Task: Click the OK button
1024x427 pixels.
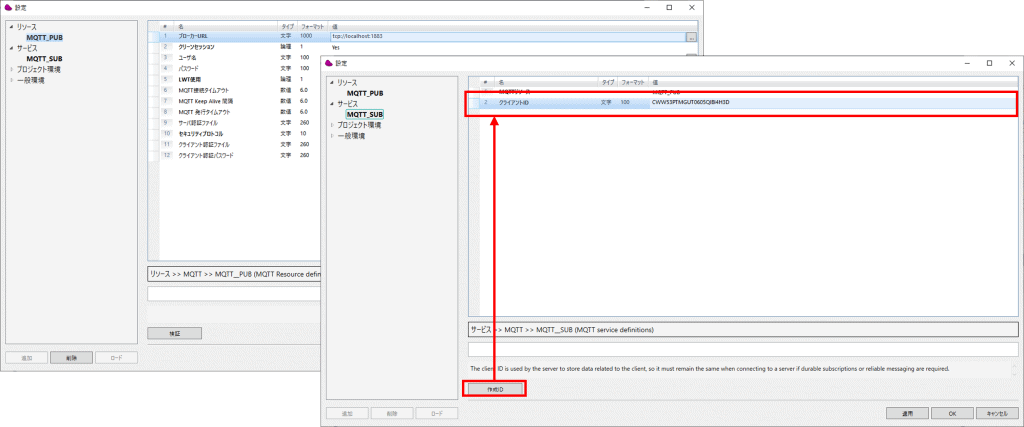Action: tap(953, 412)
